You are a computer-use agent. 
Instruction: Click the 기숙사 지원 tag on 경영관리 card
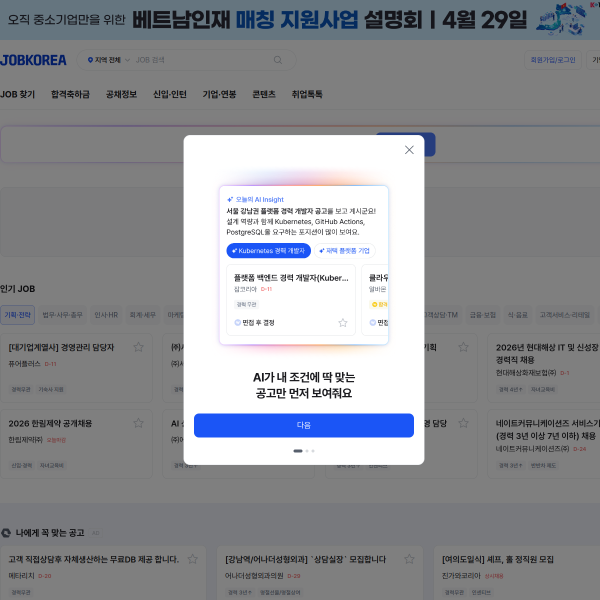(51, 389)
